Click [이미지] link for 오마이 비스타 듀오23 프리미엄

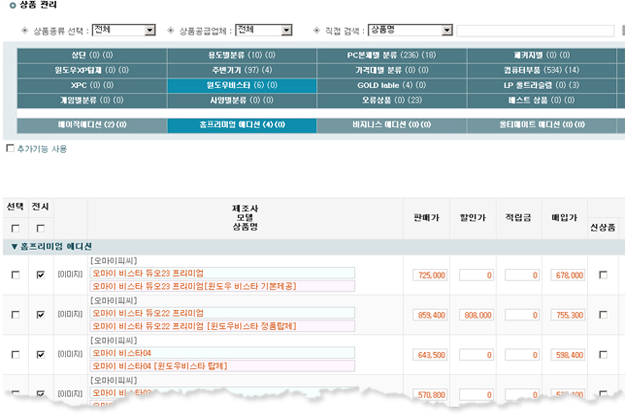click(x=69, y=275)
